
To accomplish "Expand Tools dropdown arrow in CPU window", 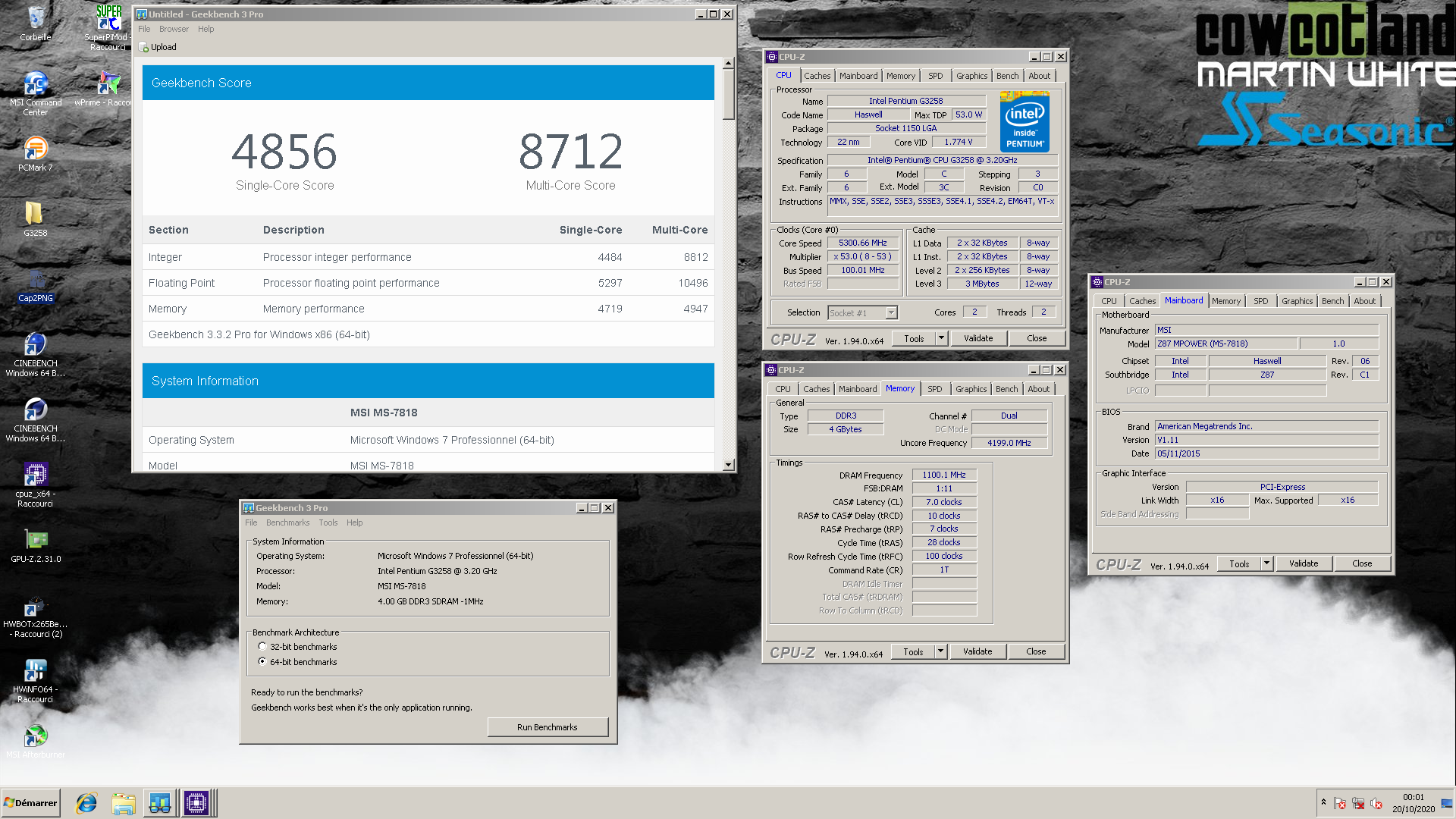I will (941, 338).
